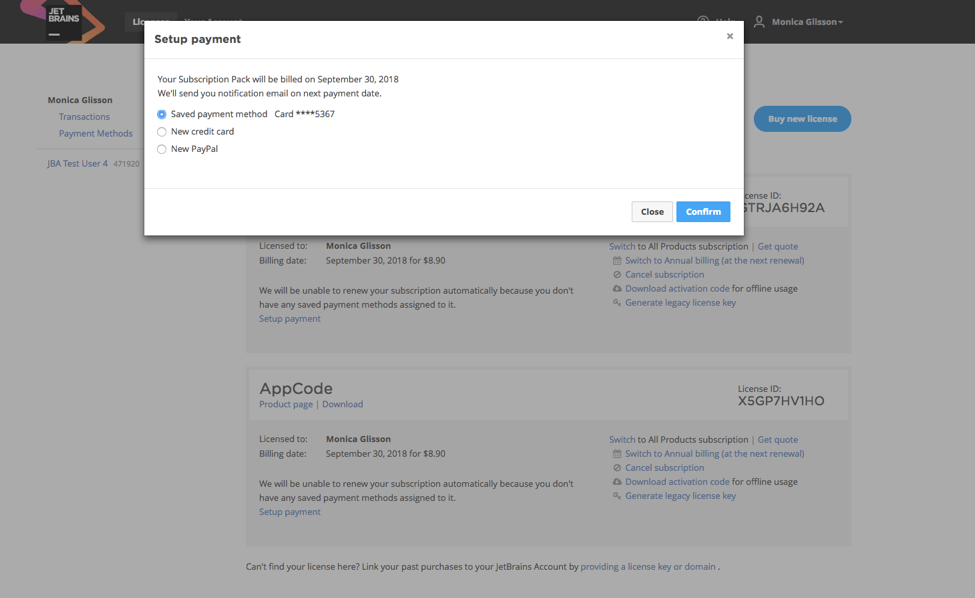Open Payment Methods in the sidebar

95,134
